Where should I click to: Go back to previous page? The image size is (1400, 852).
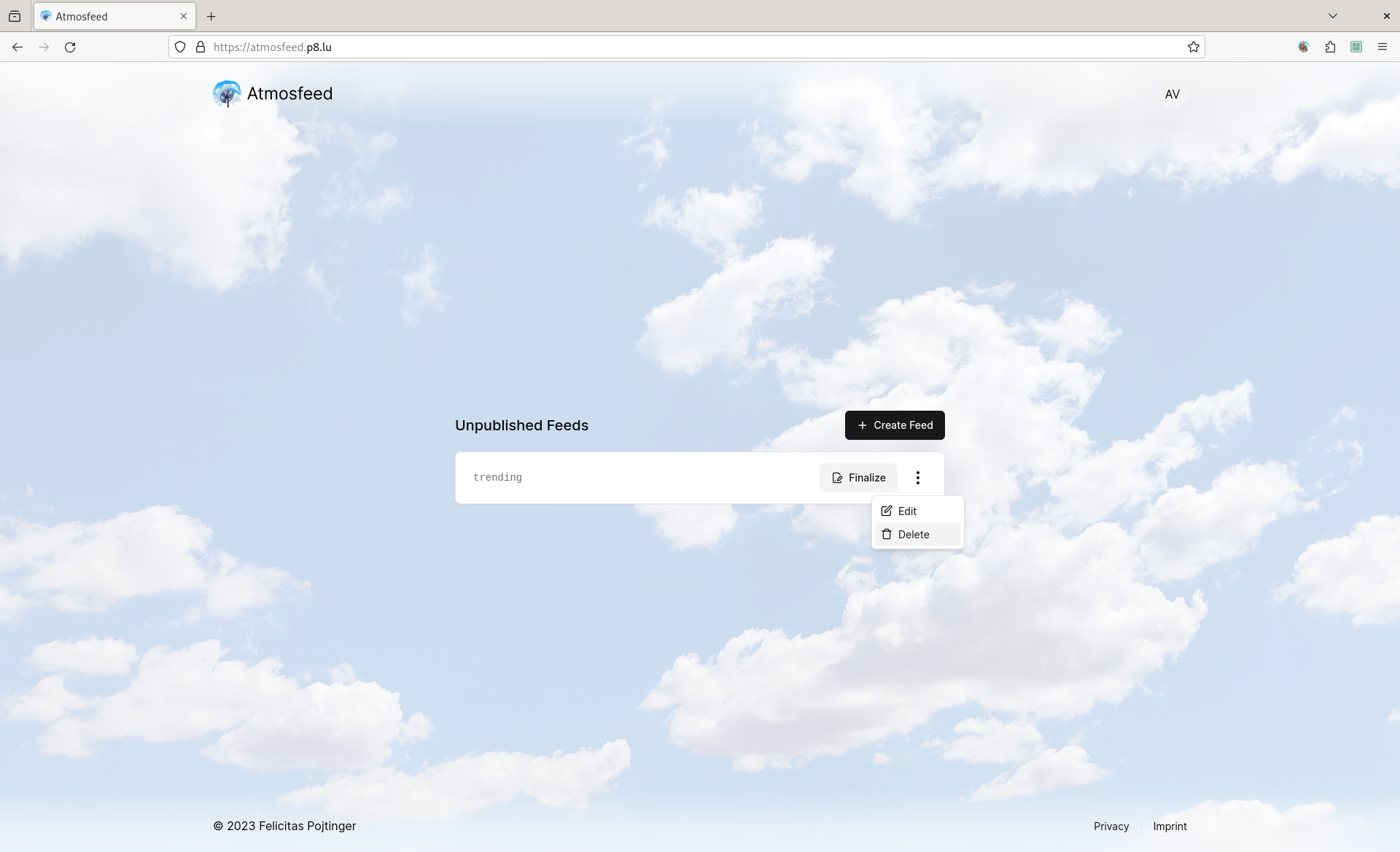click(x=17, y=47)
